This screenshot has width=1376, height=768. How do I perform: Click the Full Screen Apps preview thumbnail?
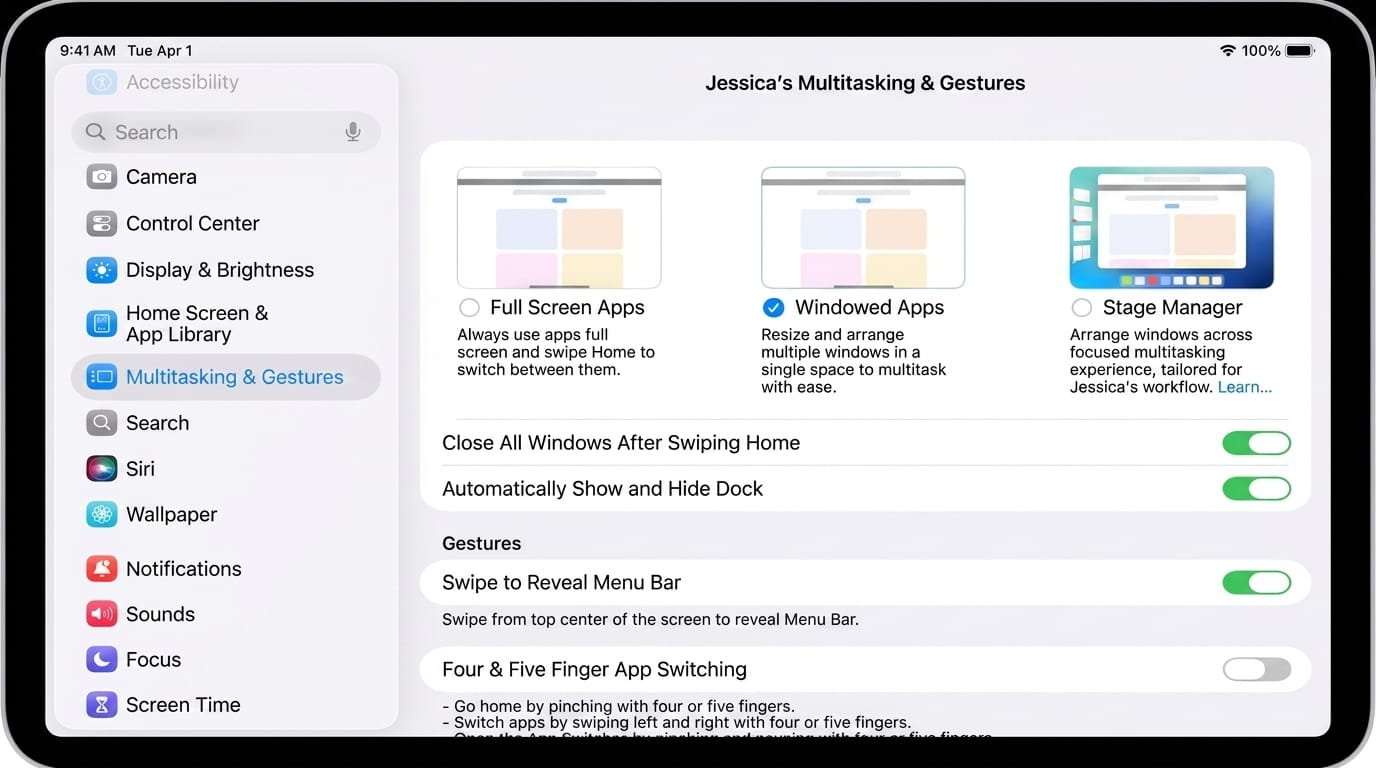(559, 228)
